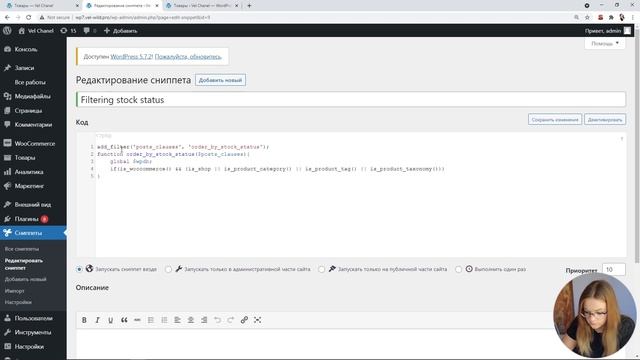Click Пожалуйста, обновитесь link
The width and height of the screenshot is (640, 360).
(x=188, y=57)
